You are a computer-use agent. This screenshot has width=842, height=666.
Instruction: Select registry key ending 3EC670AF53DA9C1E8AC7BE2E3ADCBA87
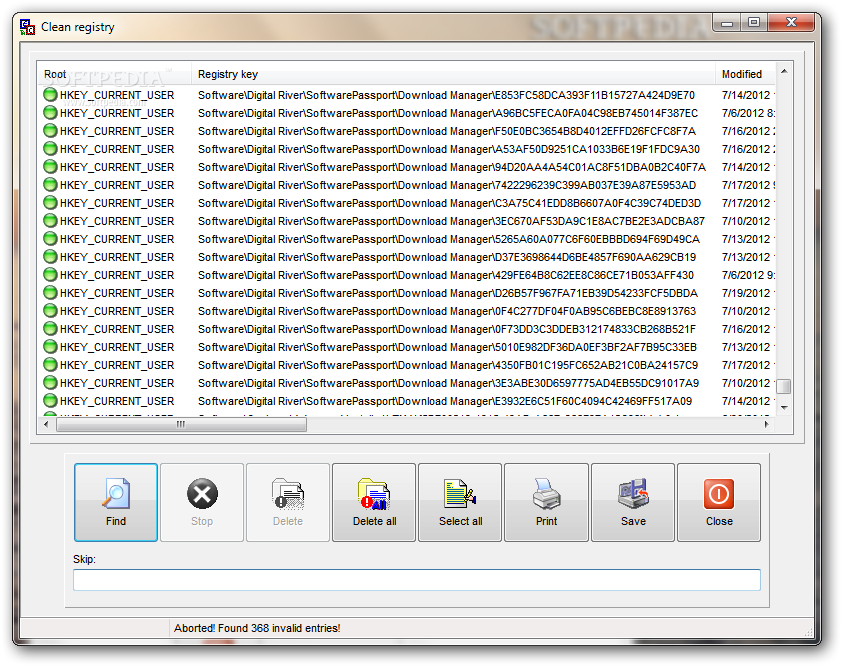pos(451,221)
